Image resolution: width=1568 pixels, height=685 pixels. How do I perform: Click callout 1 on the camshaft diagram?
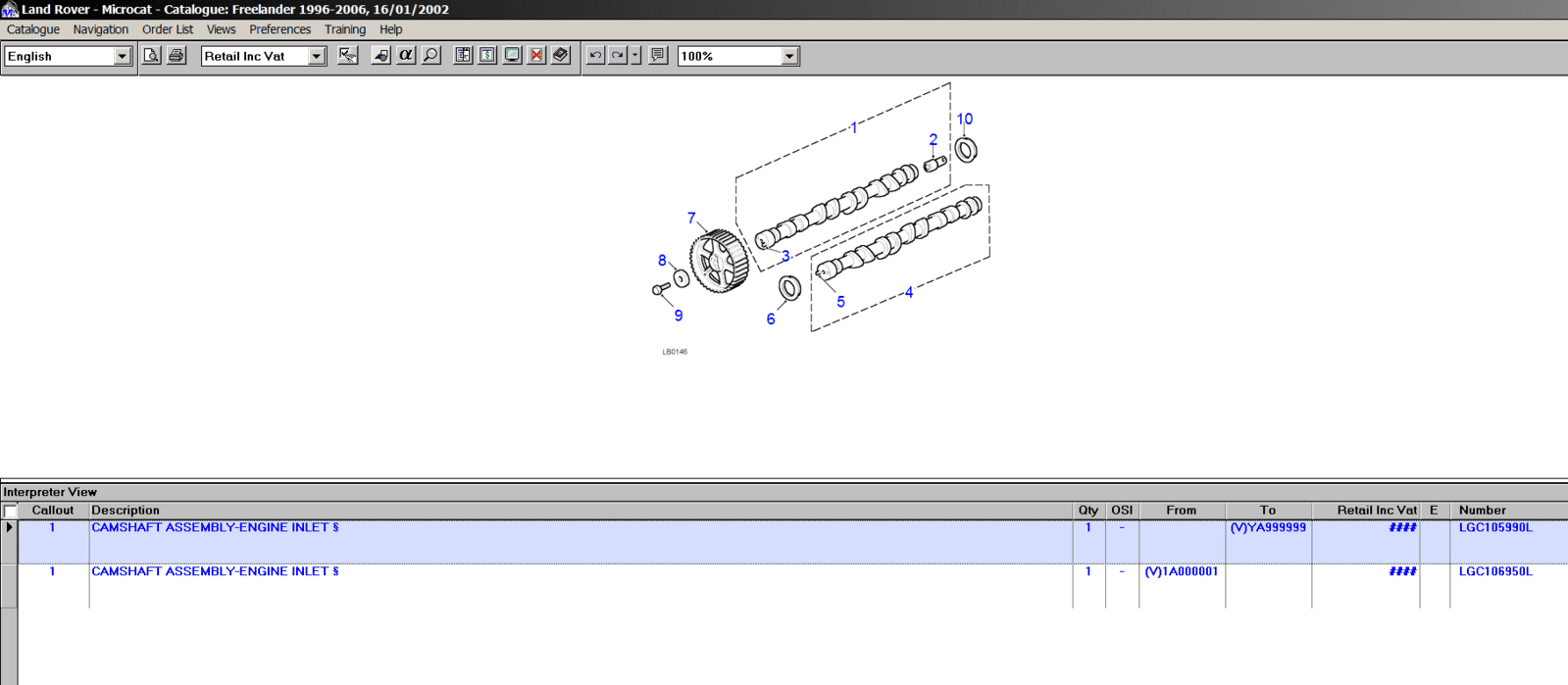853,127
